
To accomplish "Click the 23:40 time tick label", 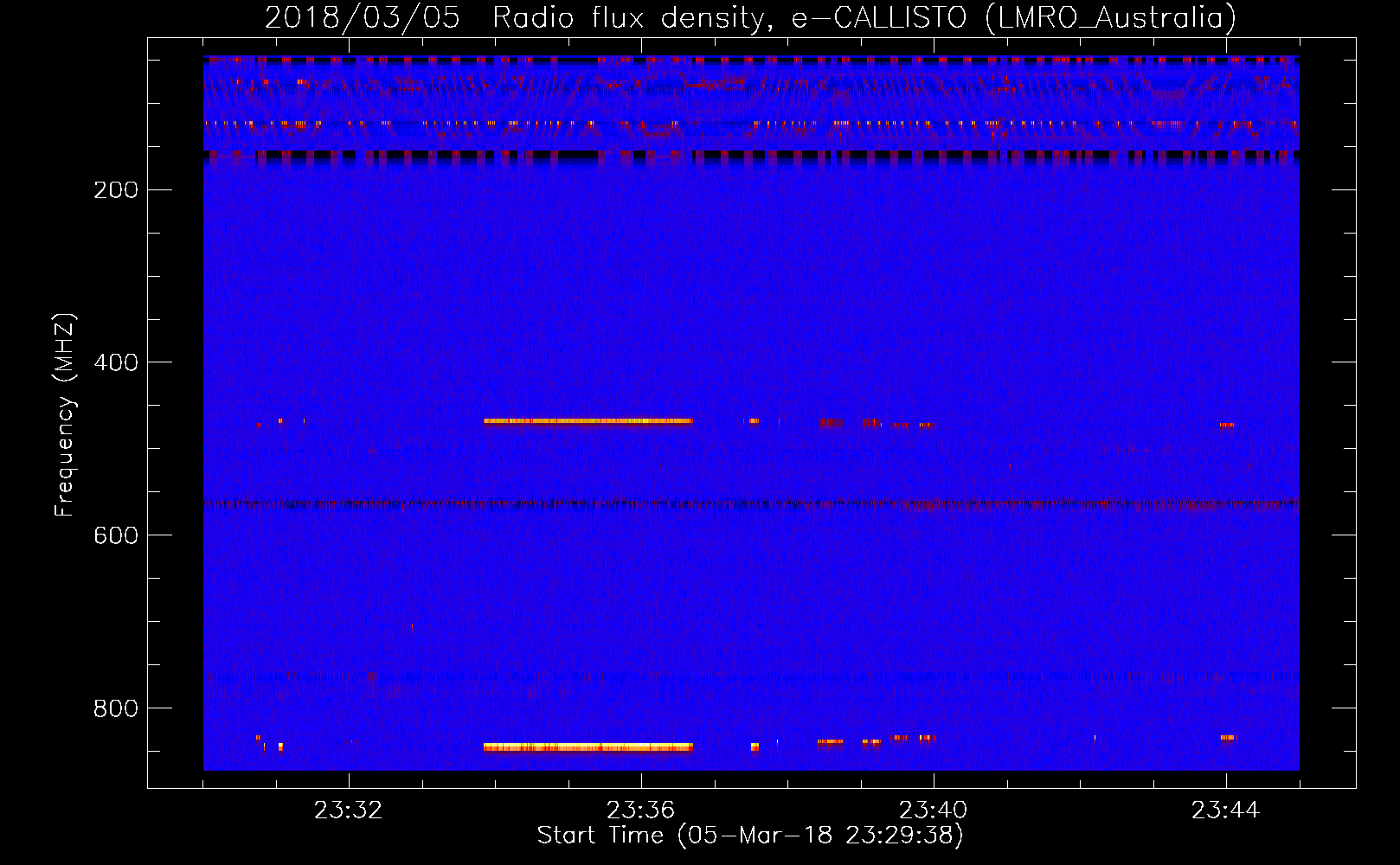I will [934, 811].
